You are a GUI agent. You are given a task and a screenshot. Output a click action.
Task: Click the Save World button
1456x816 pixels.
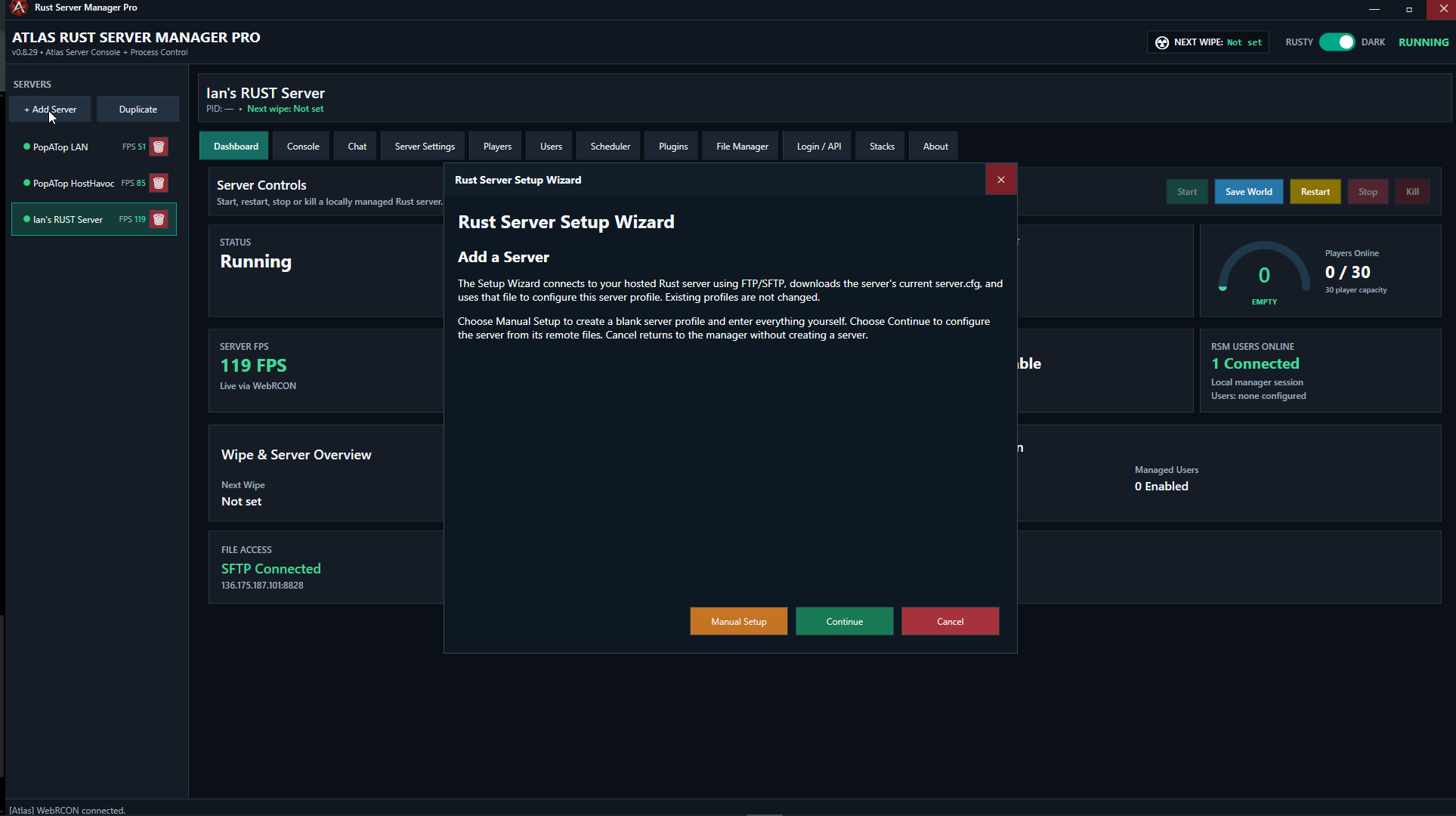(1249, 192)
